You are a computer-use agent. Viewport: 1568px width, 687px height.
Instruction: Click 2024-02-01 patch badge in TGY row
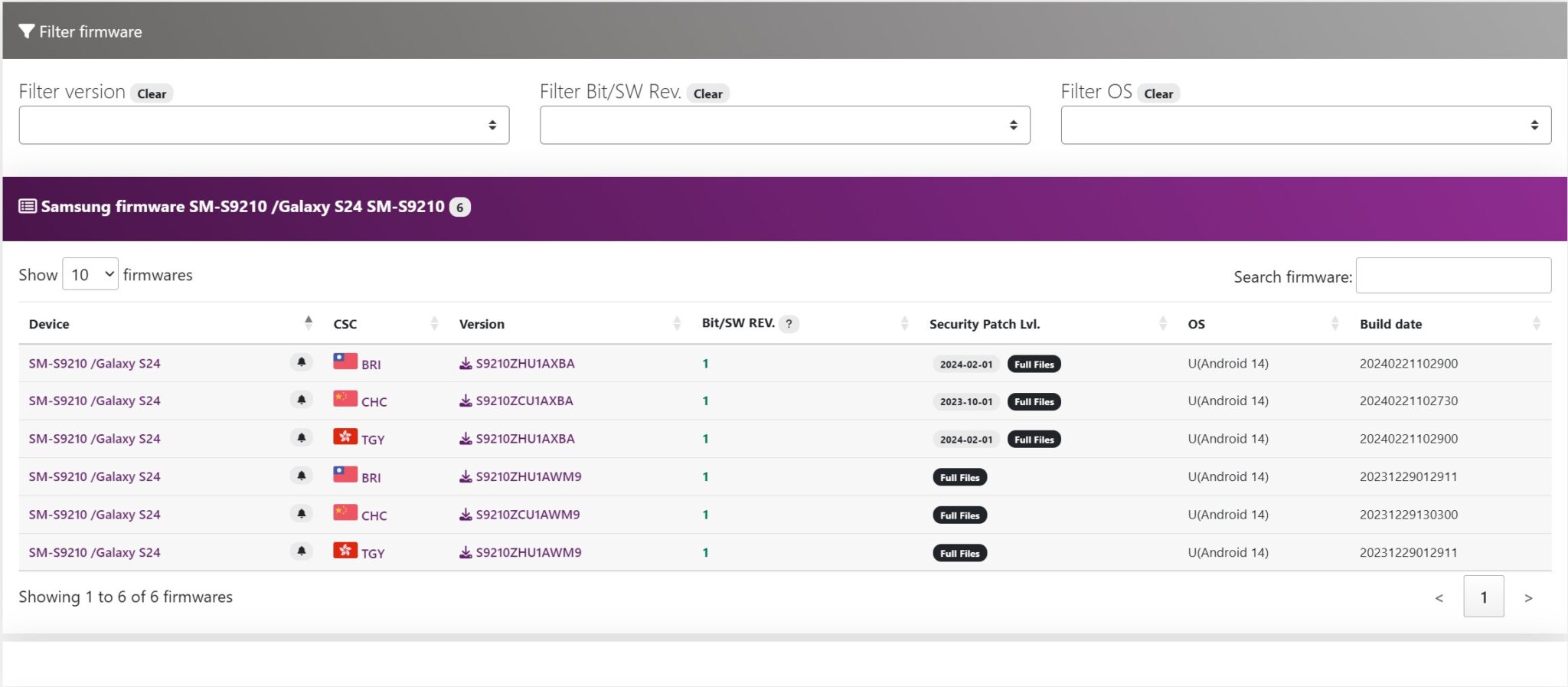pos(966,440)
